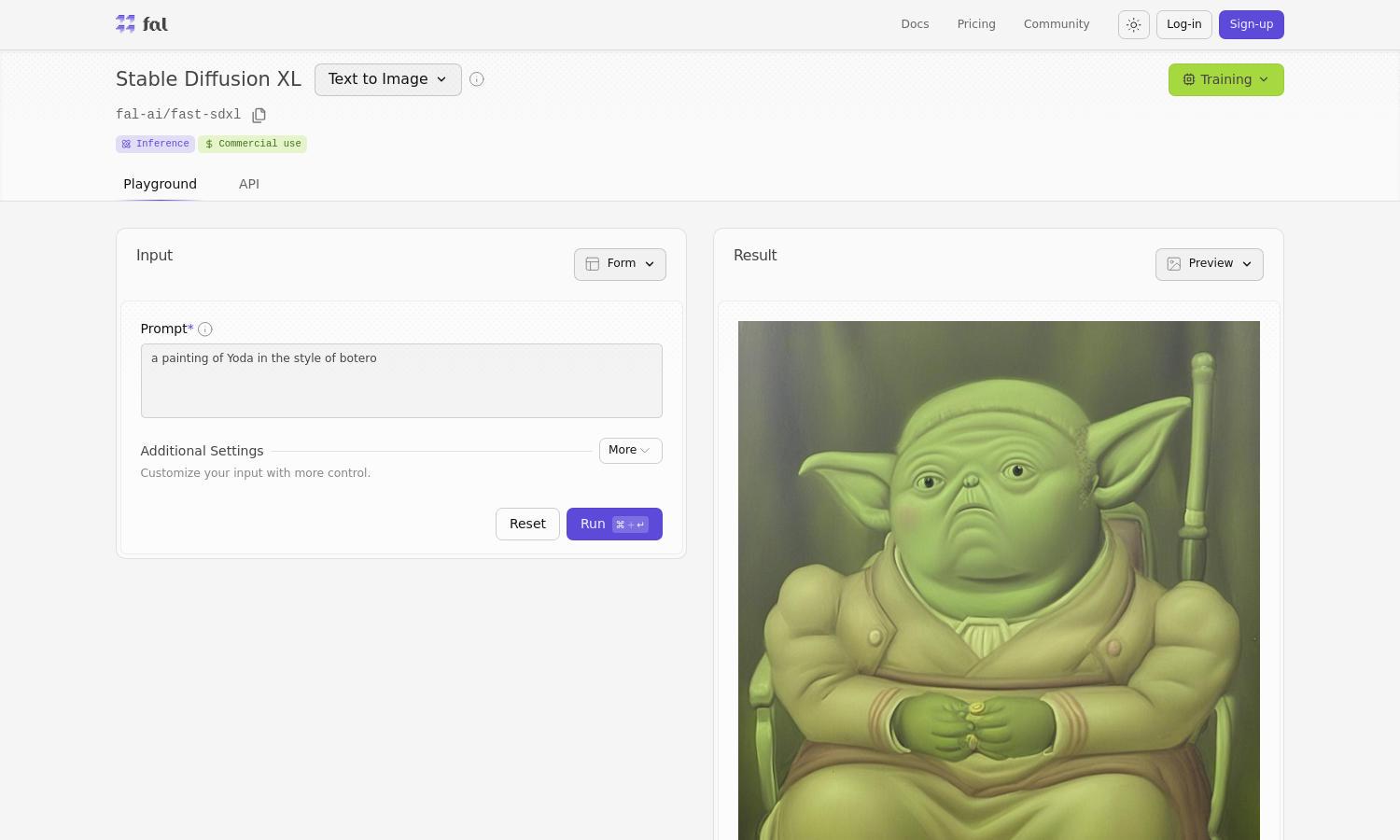
Task: Open the Pricing navigation link
Action: click(976, 24)
